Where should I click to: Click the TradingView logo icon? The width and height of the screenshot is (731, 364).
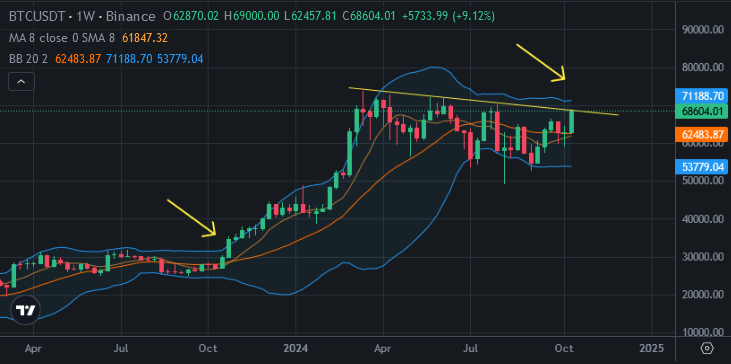tap(25, 310)
